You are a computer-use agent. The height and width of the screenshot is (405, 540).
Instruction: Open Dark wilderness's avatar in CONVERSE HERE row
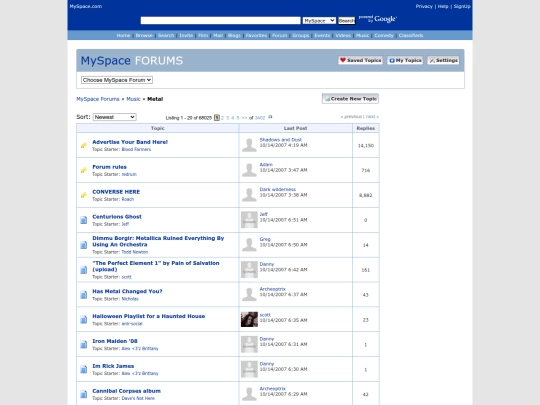point(249,195)
